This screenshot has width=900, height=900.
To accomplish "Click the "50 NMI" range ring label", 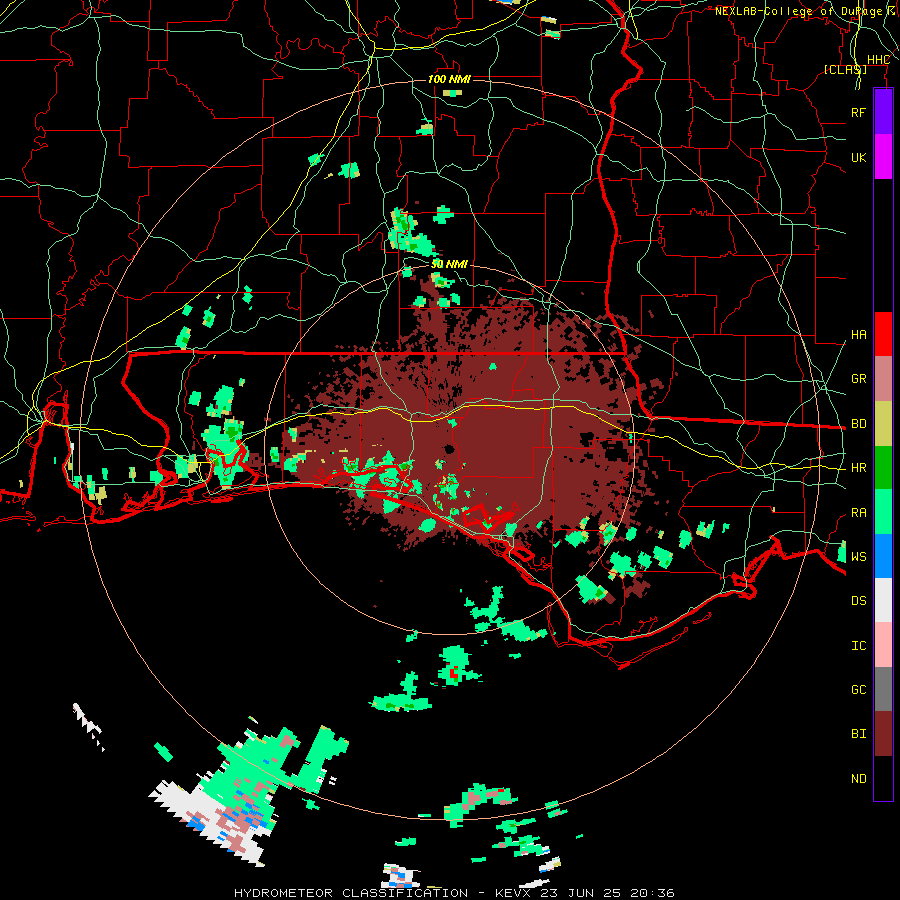I will (x=449, y=264).
